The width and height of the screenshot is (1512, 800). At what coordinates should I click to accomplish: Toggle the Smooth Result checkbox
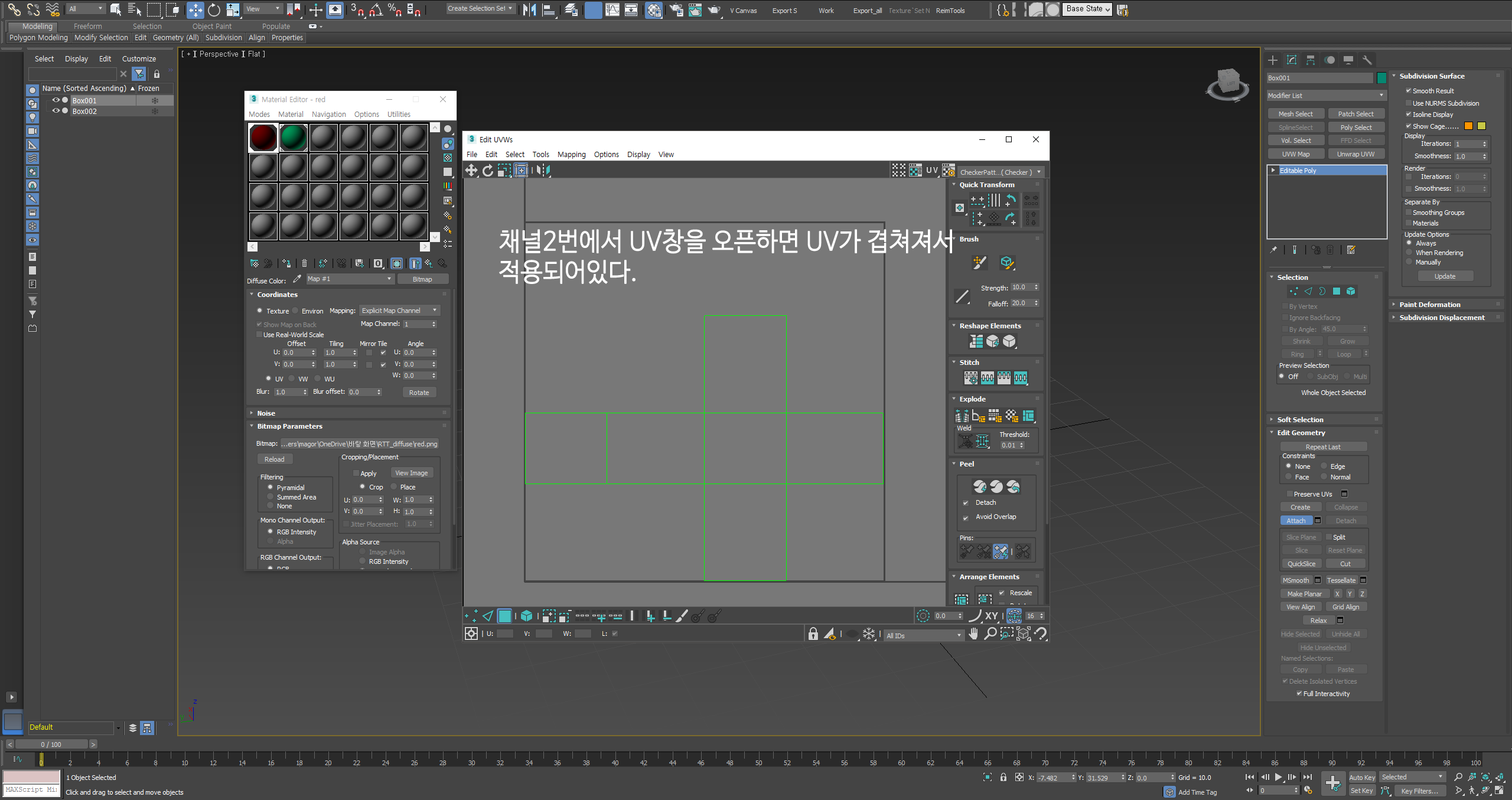point(1409,91)
